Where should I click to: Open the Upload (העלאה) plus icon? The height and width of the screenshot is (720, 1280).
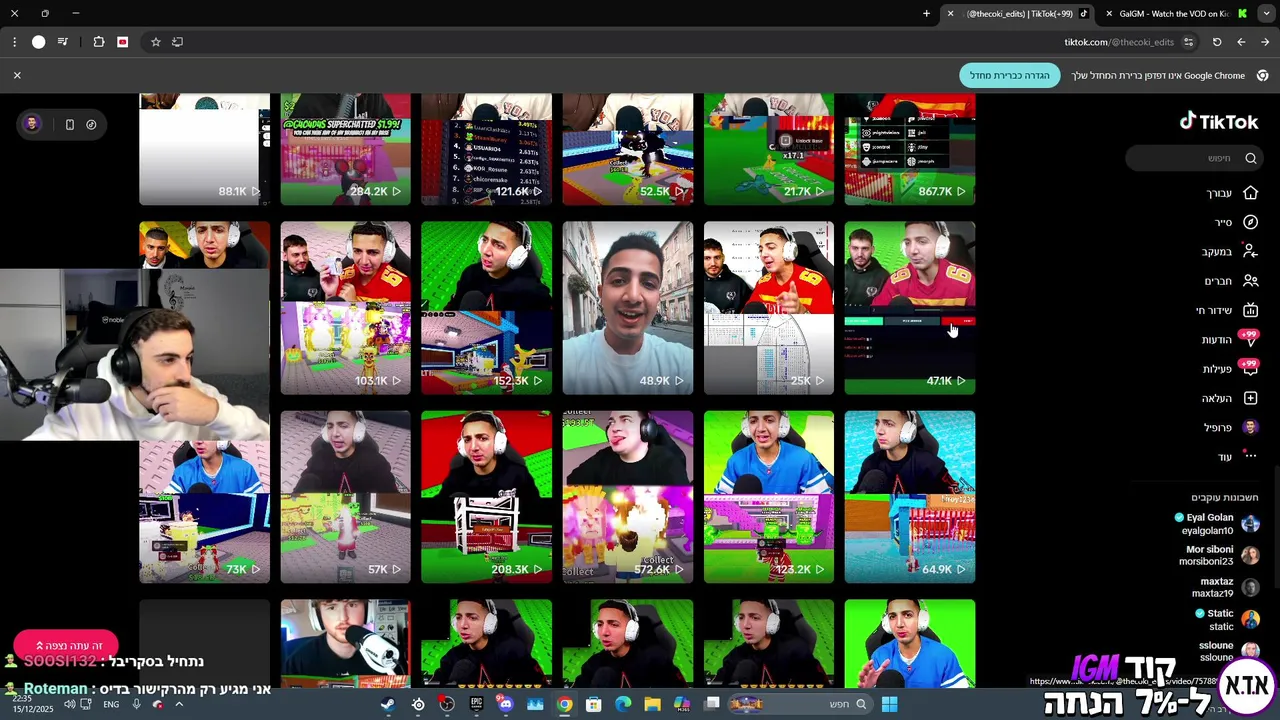click(x=1250, y=398)
